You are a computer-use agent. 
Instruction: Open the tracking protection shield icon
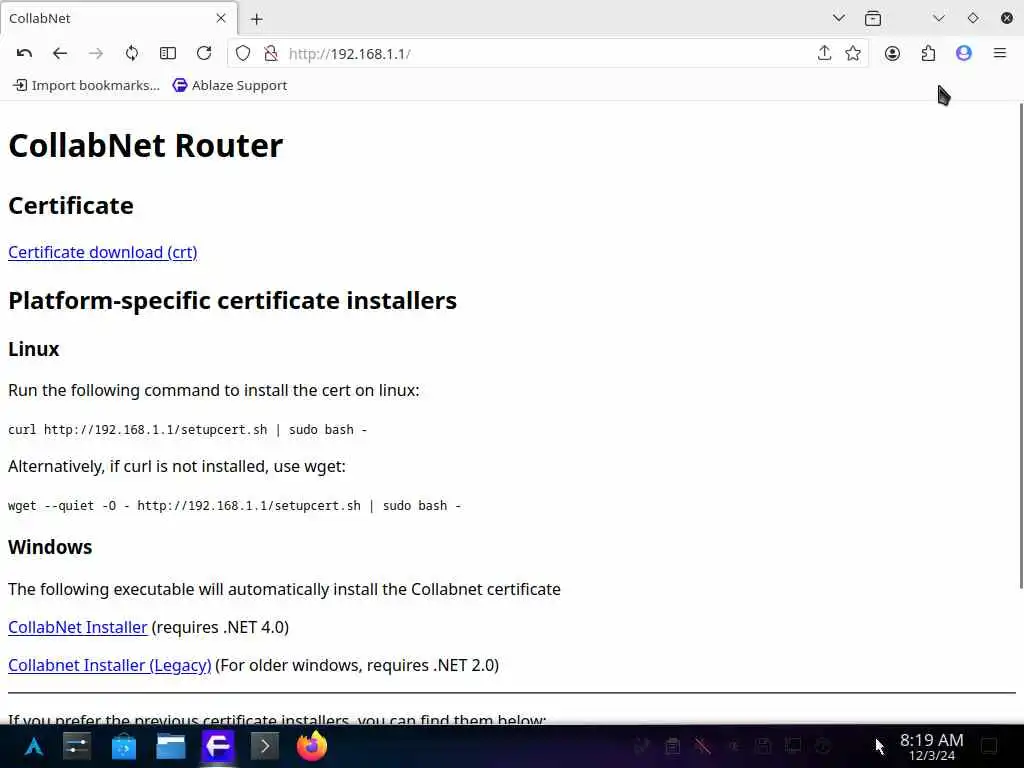pyautogui.click(x=243, y=54)
